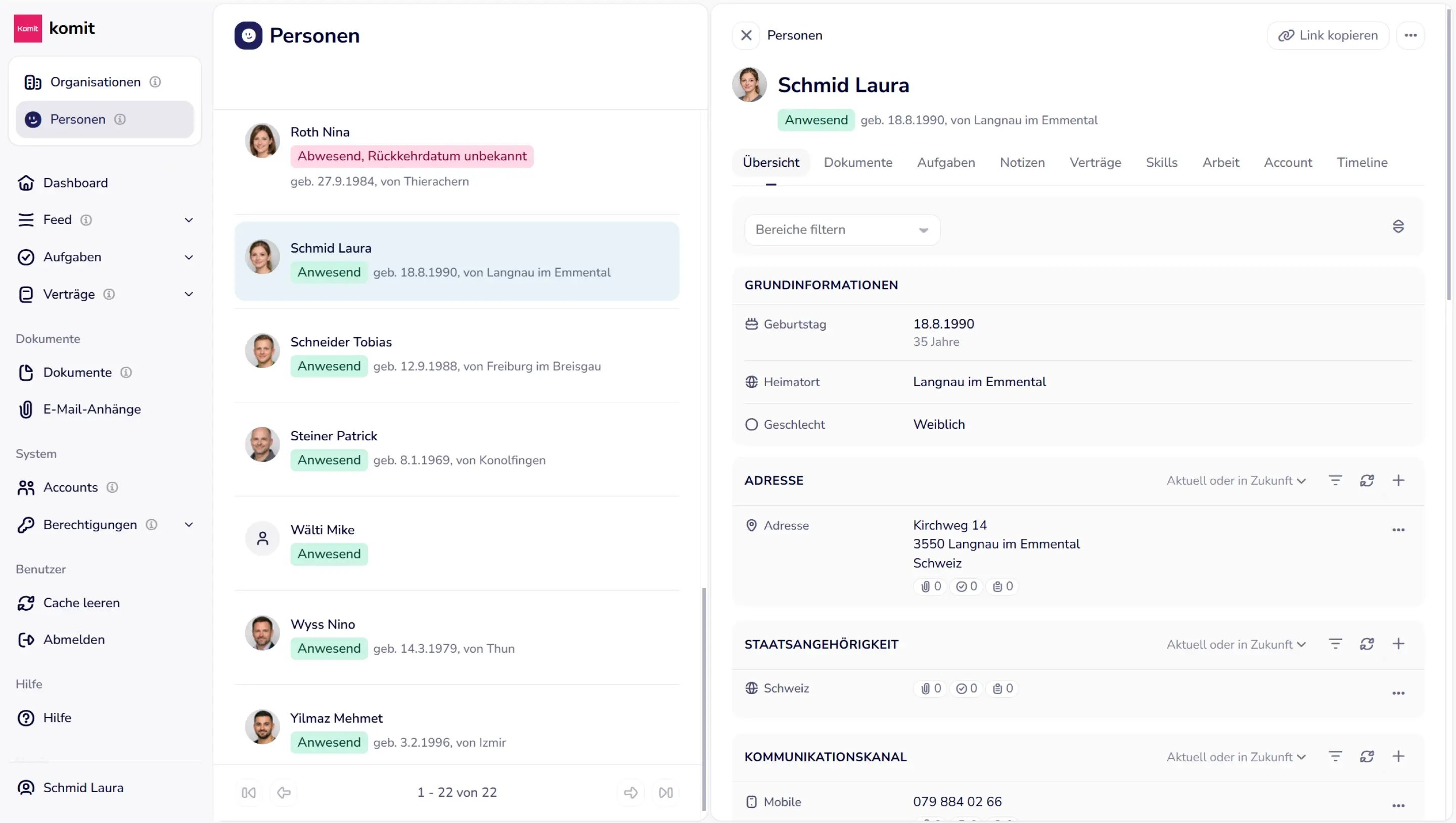This screenshot has height=823, width=1456.
Task: Close the Schmid Laura detail panel
Action: [x=746, y=35]
